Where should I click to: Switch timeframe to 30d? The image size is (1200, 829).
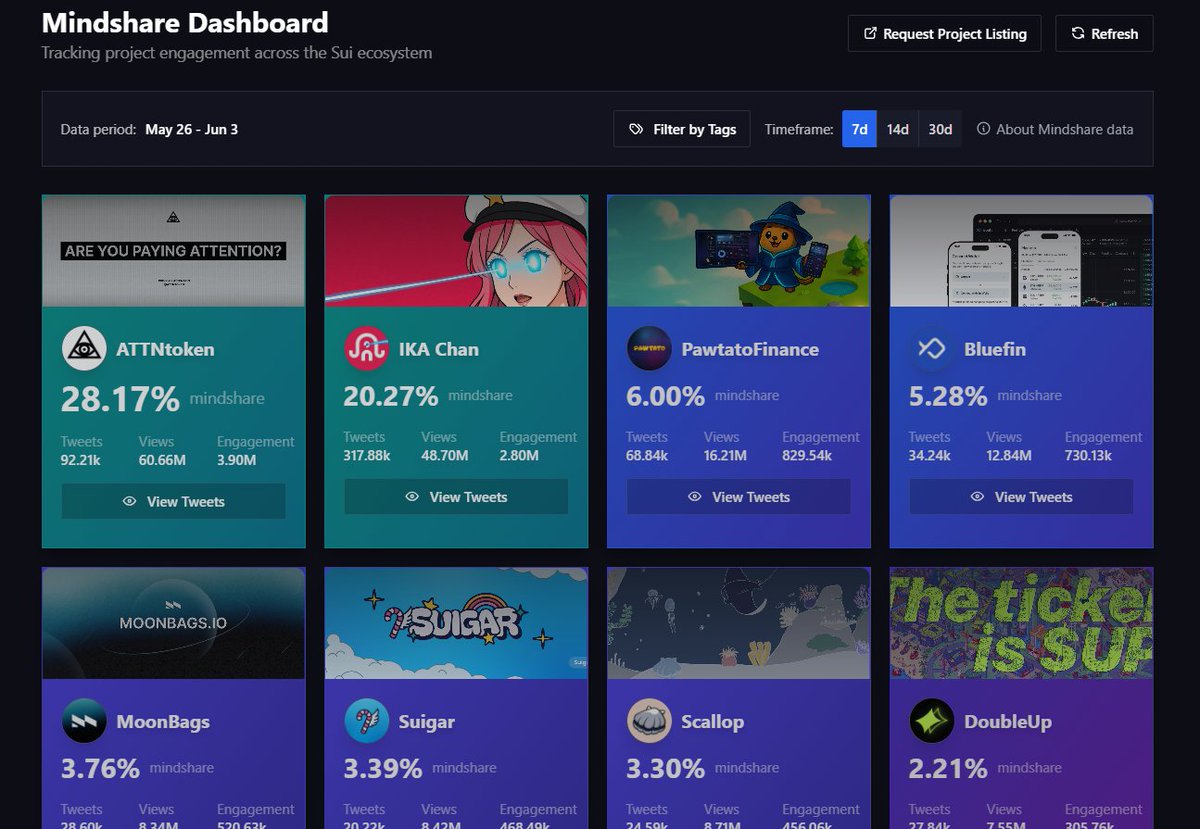tap(940, 129)
